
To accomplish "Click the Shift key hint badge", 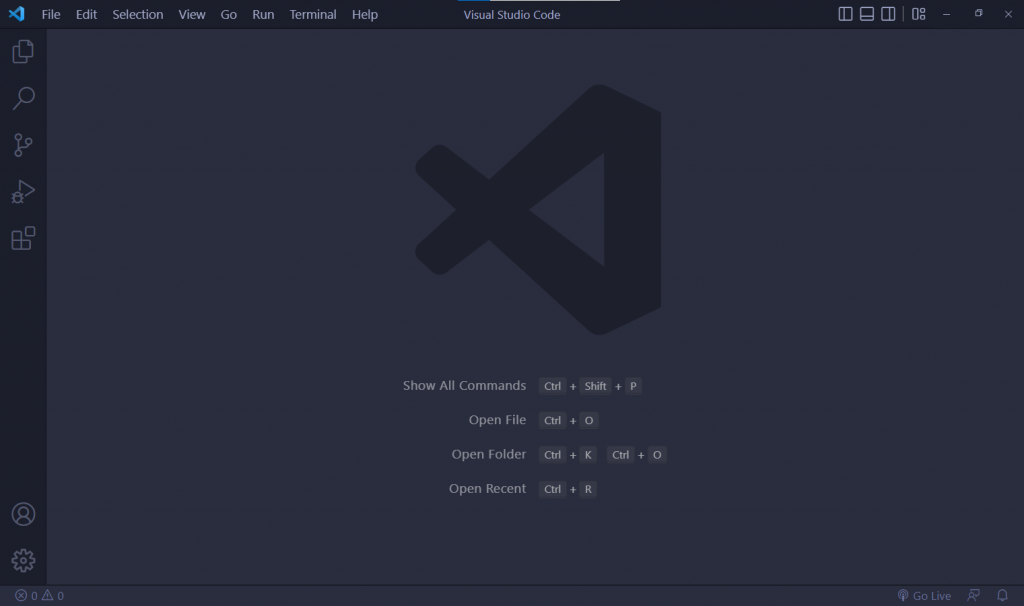I will [x=596, y=386].
